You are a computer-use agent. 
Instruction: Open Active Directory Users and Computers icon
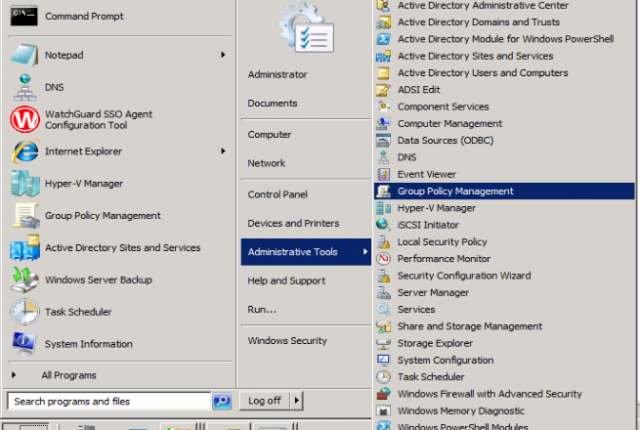pos(383,73)
